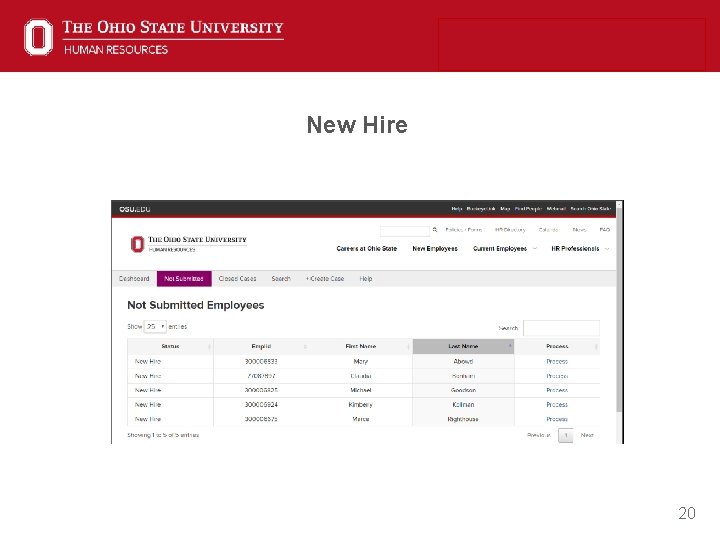This screenshot has height=540, width=720.
Task: Open Careers at Ohio State menu
Action: 366,249
